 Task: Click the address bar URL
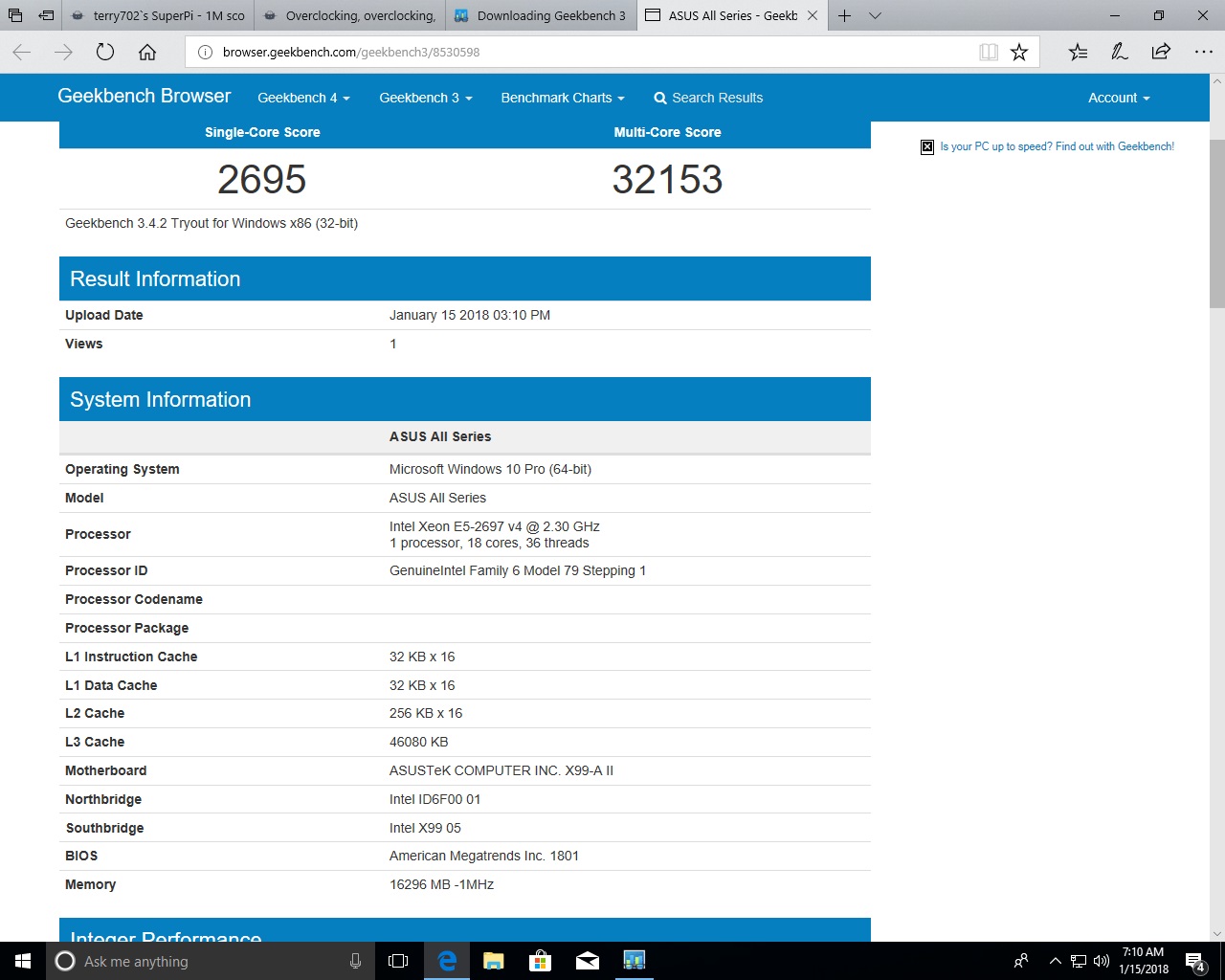351,52
